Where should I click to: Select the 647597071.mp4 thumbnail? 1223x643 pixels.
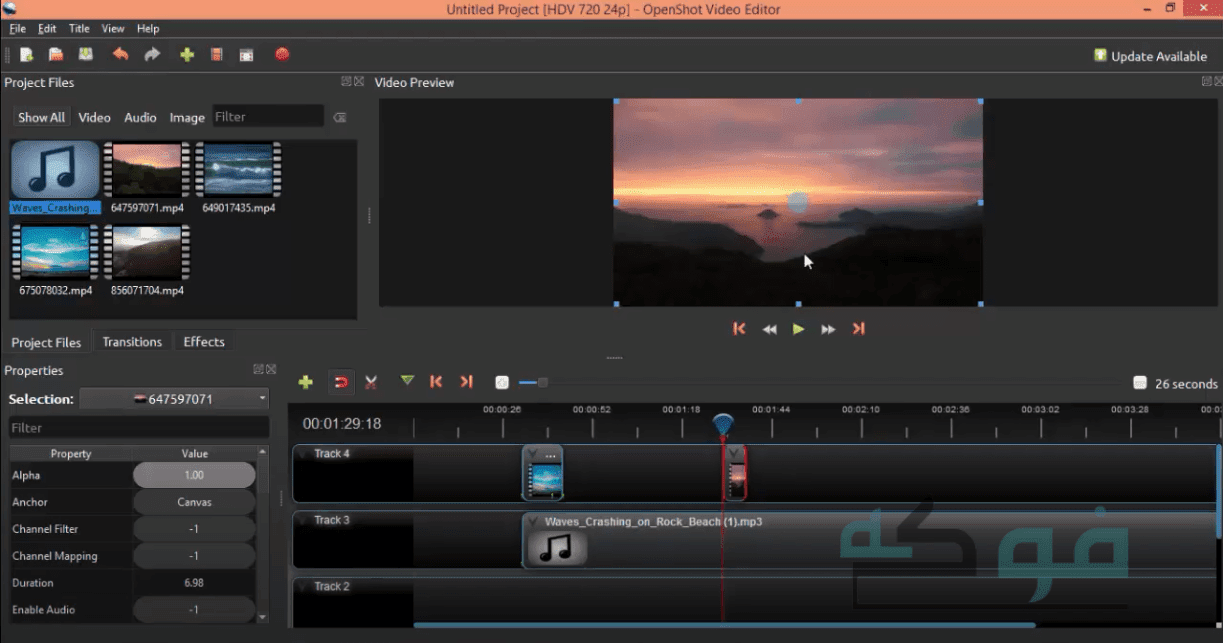click(x=146, y=170)
